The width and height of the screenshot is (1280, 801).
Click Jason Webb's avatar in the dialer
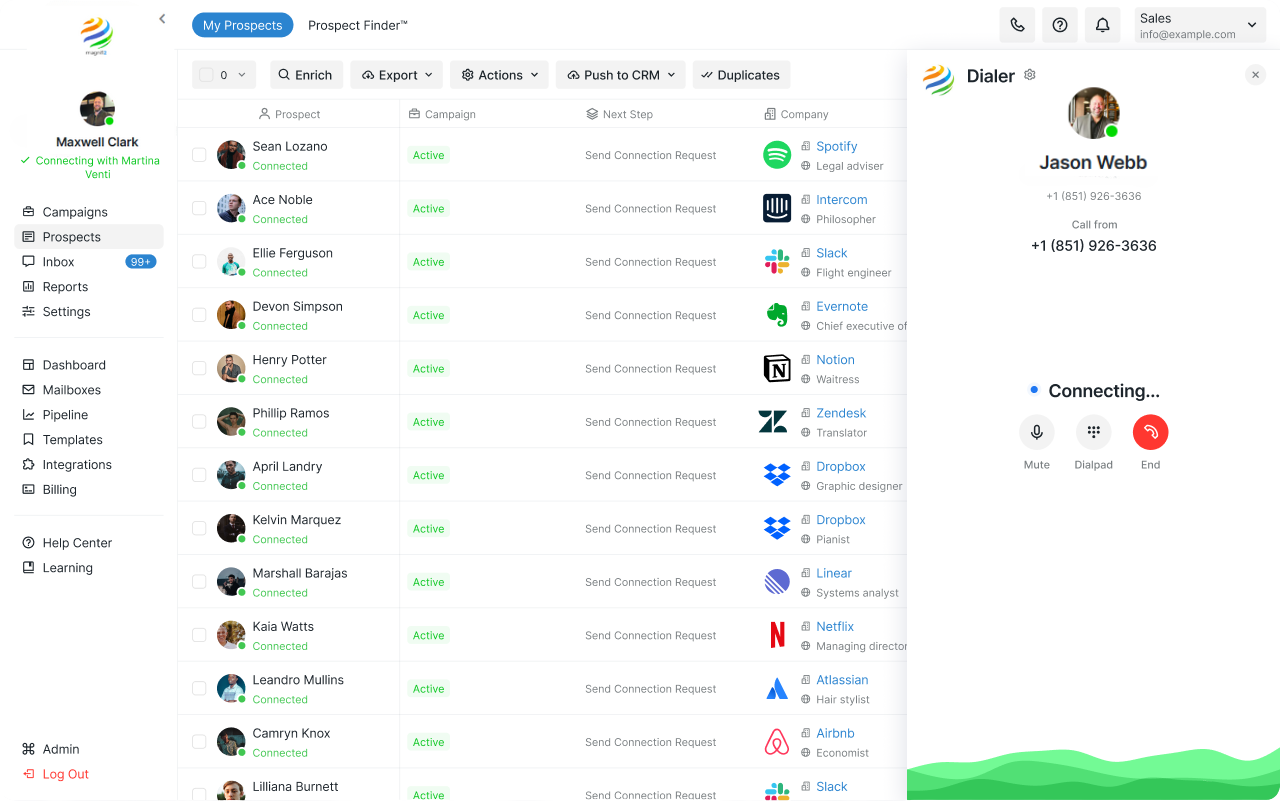pyautogui.click(x=1093, y=113)
